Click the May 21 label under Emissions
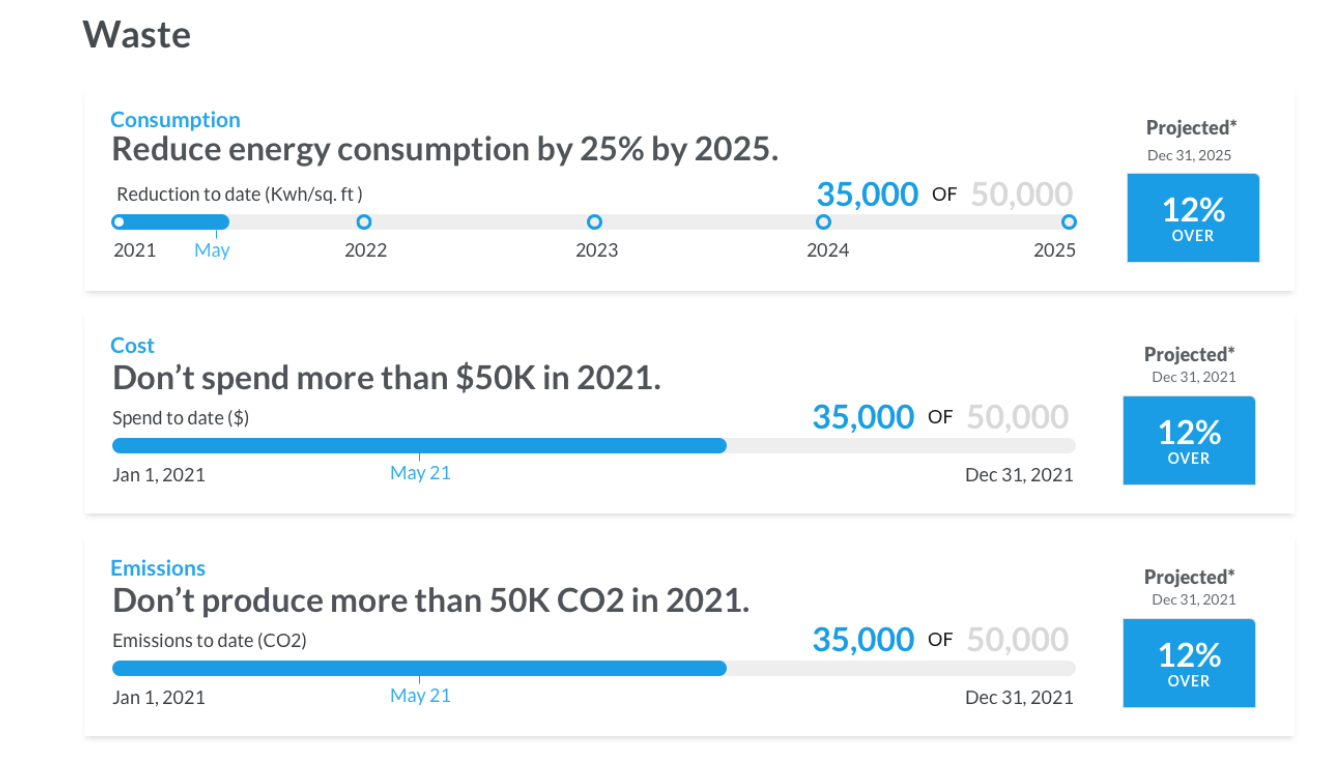The image size is (1324, 772). pos(420,695)
